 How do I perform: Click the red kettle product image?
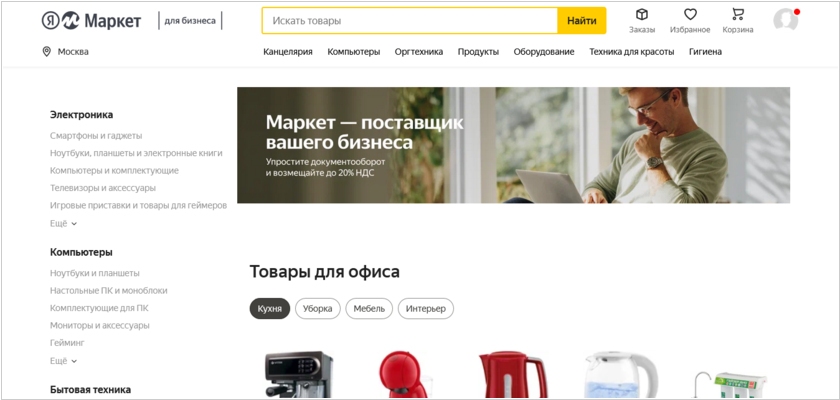[x=512, y=374]
